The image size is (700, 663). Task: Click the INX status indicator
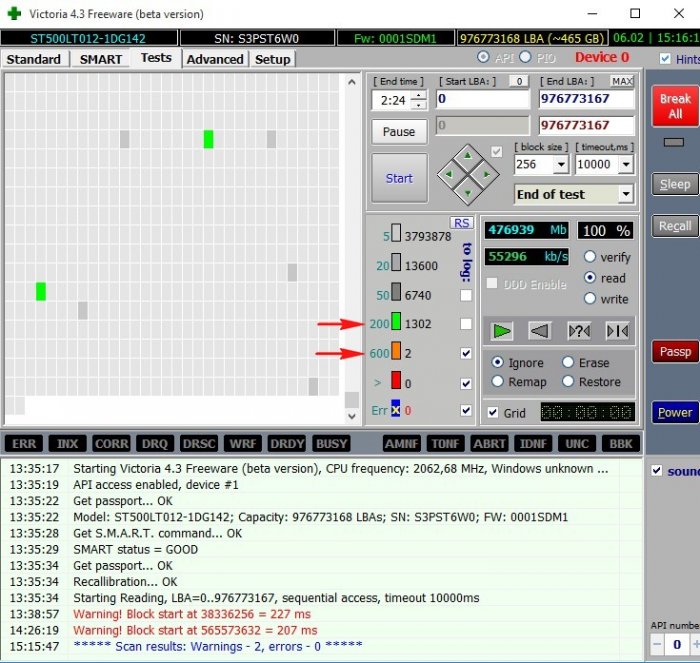click(67, 444)
